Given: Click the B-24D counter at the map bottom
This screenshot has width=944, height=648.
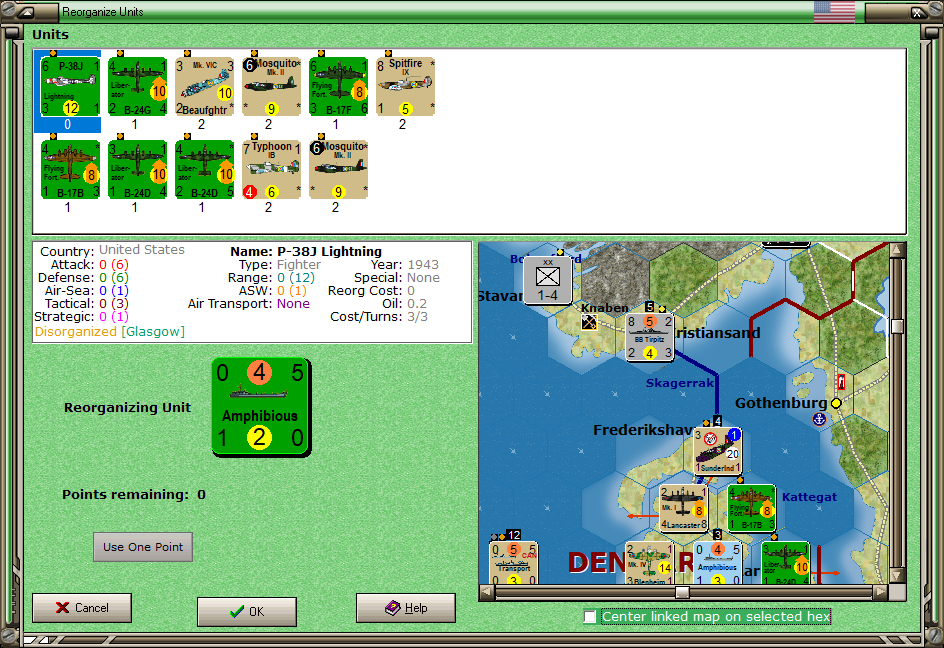Looking at the screenshot, I should point(785,563).
